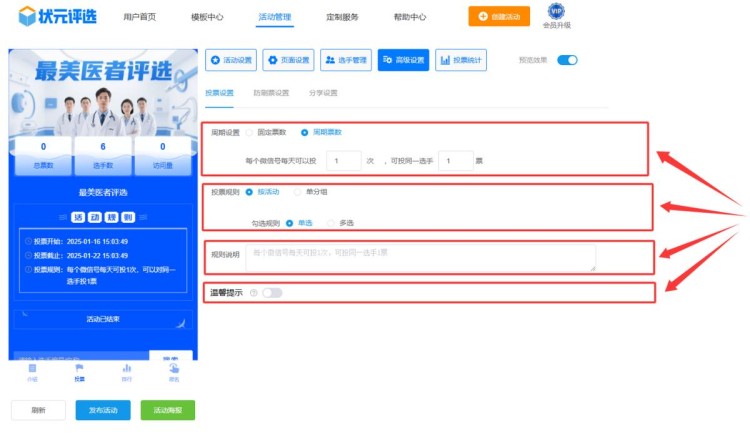Image resolution: width=750 pixels, height=434 pixels.
Task: Enable the 温馨提示 toggle
Action: coord(271,292)
